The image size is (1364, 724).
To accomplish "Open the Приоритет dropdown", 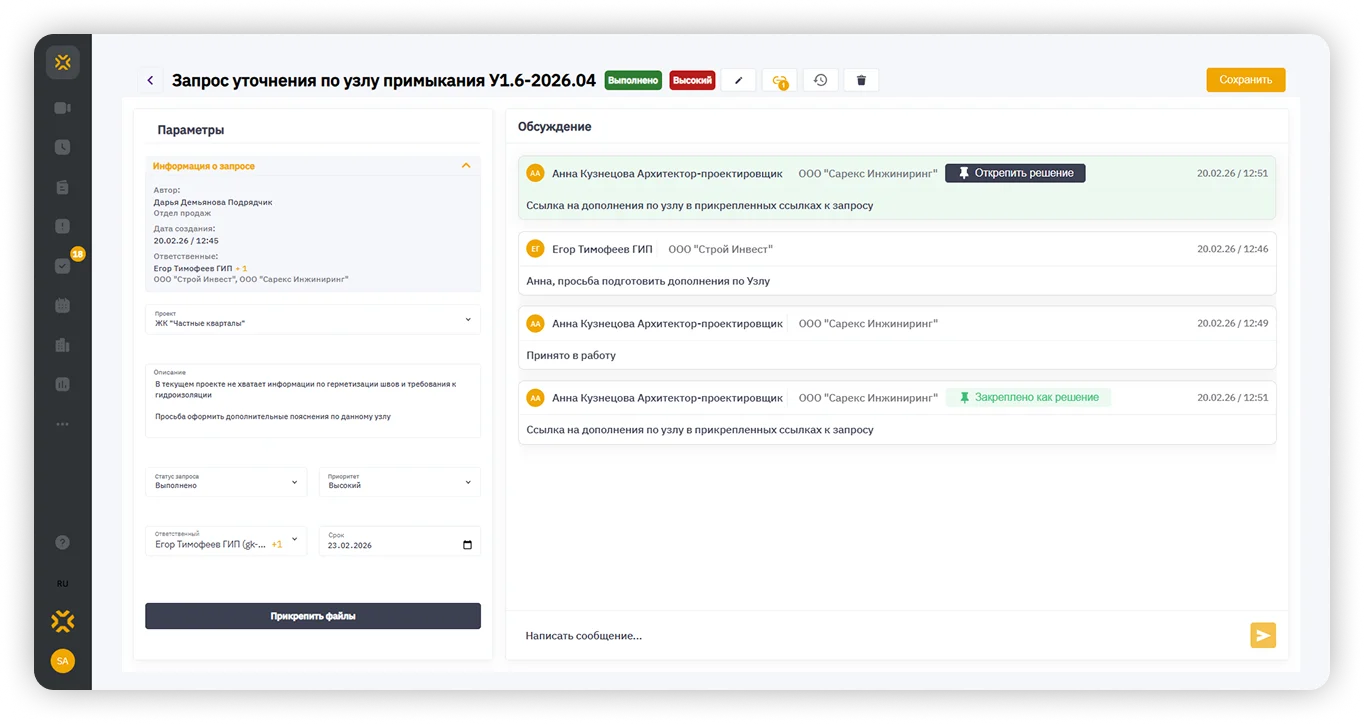I will (400, 482).
